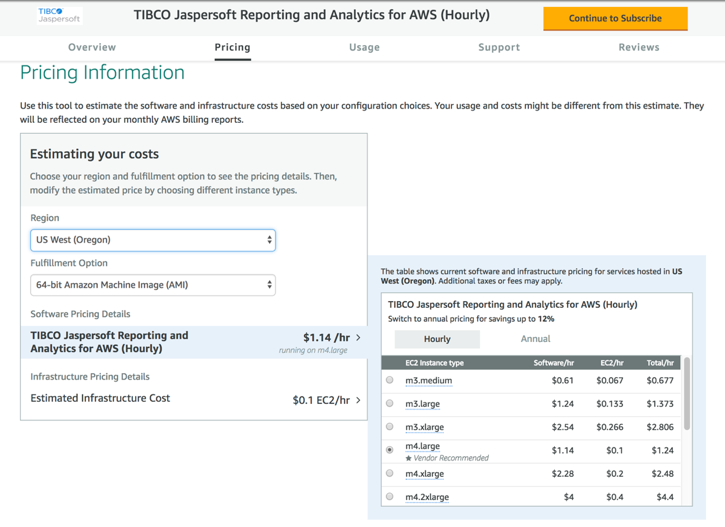Click the Software/hr column header
The image size is (725, 527).
553,363
